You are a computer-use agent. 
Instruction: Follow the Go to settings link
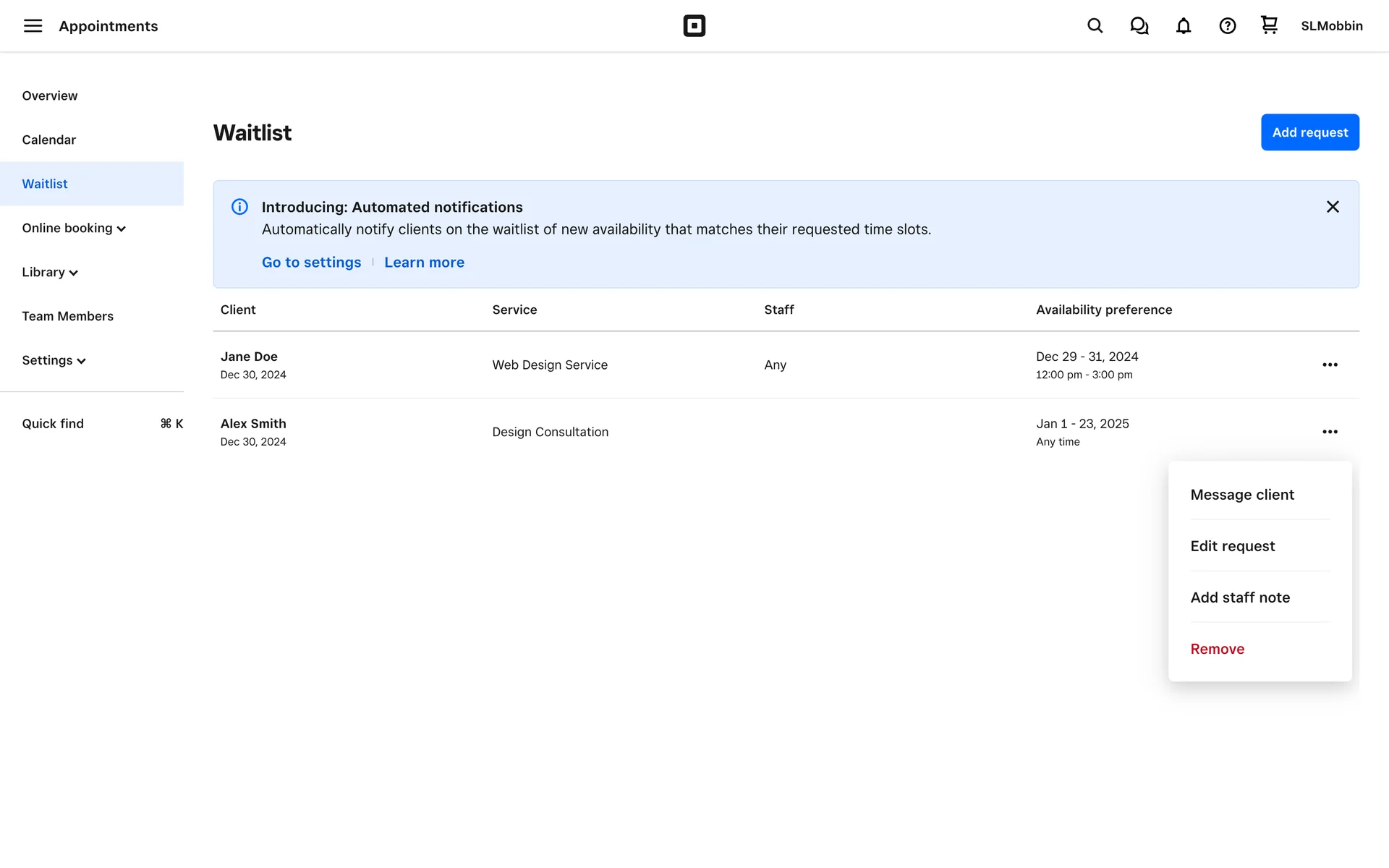coord(311,263)
